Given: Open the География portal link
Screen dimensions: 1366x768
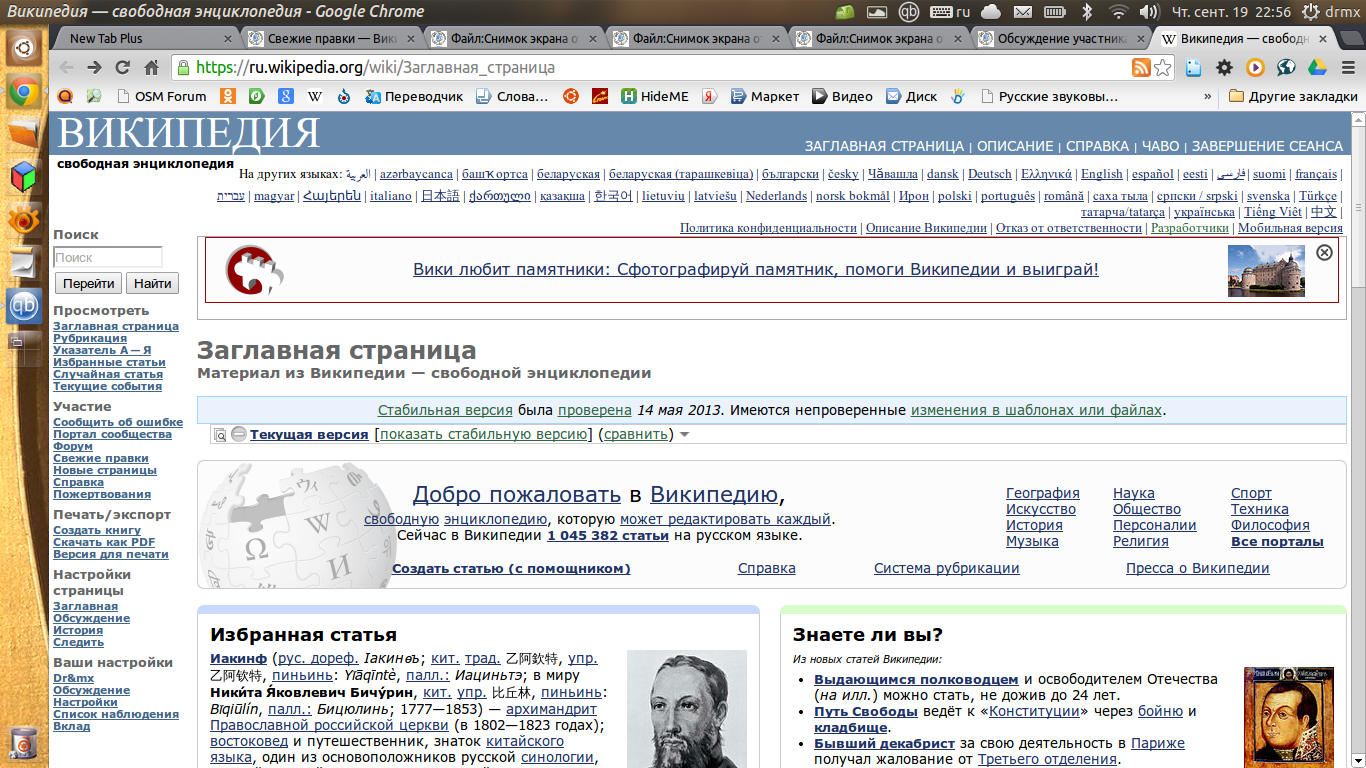Looking at the screenshot, I should [x=1043, y=493].
